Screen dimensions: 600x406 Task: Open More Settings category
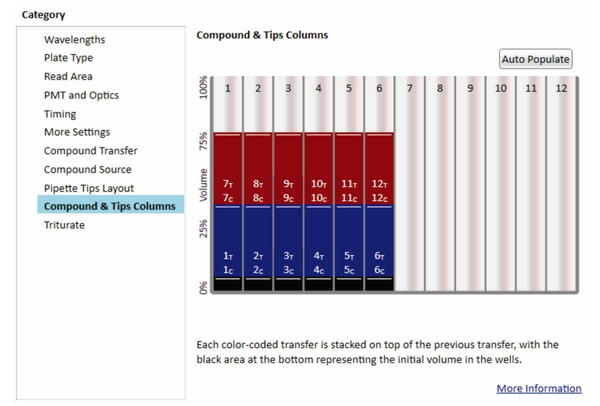coord(77,132)
